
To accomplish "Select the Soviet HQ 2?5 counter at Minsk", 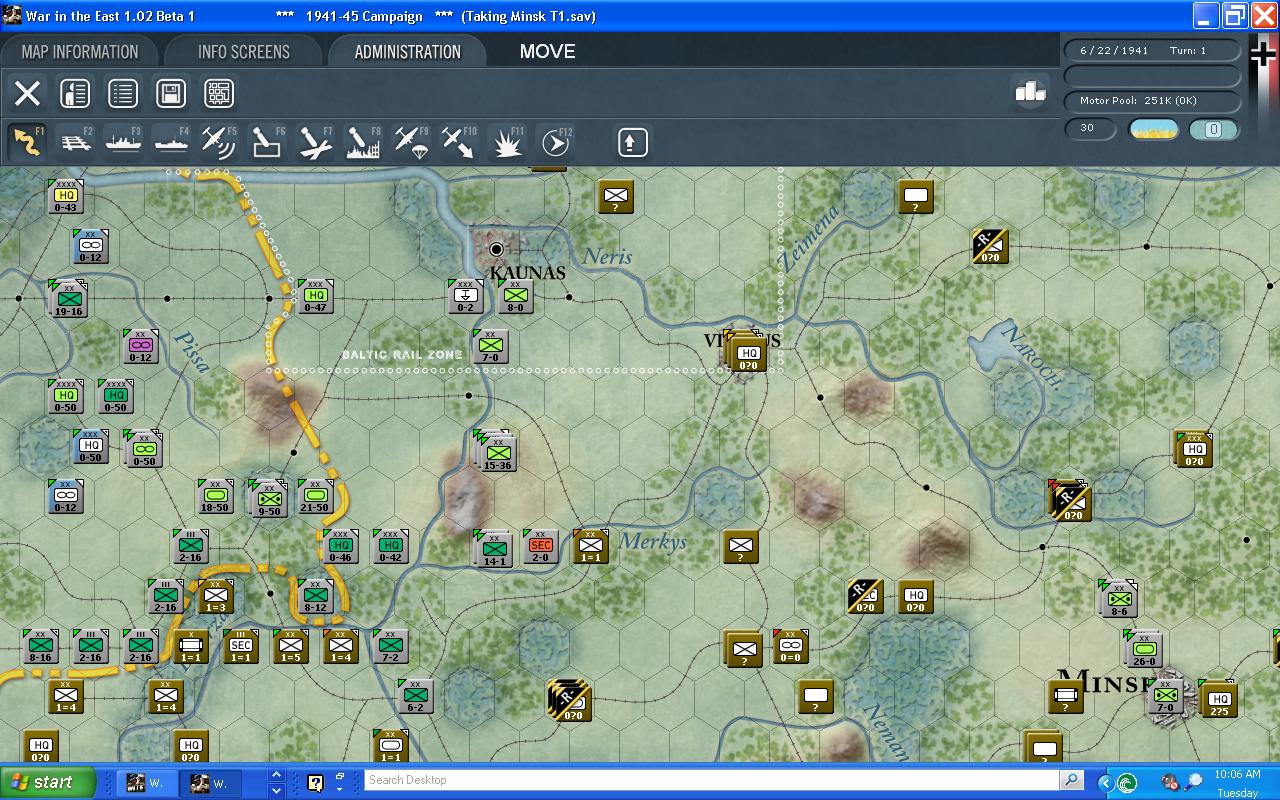I will [1218, 698].
